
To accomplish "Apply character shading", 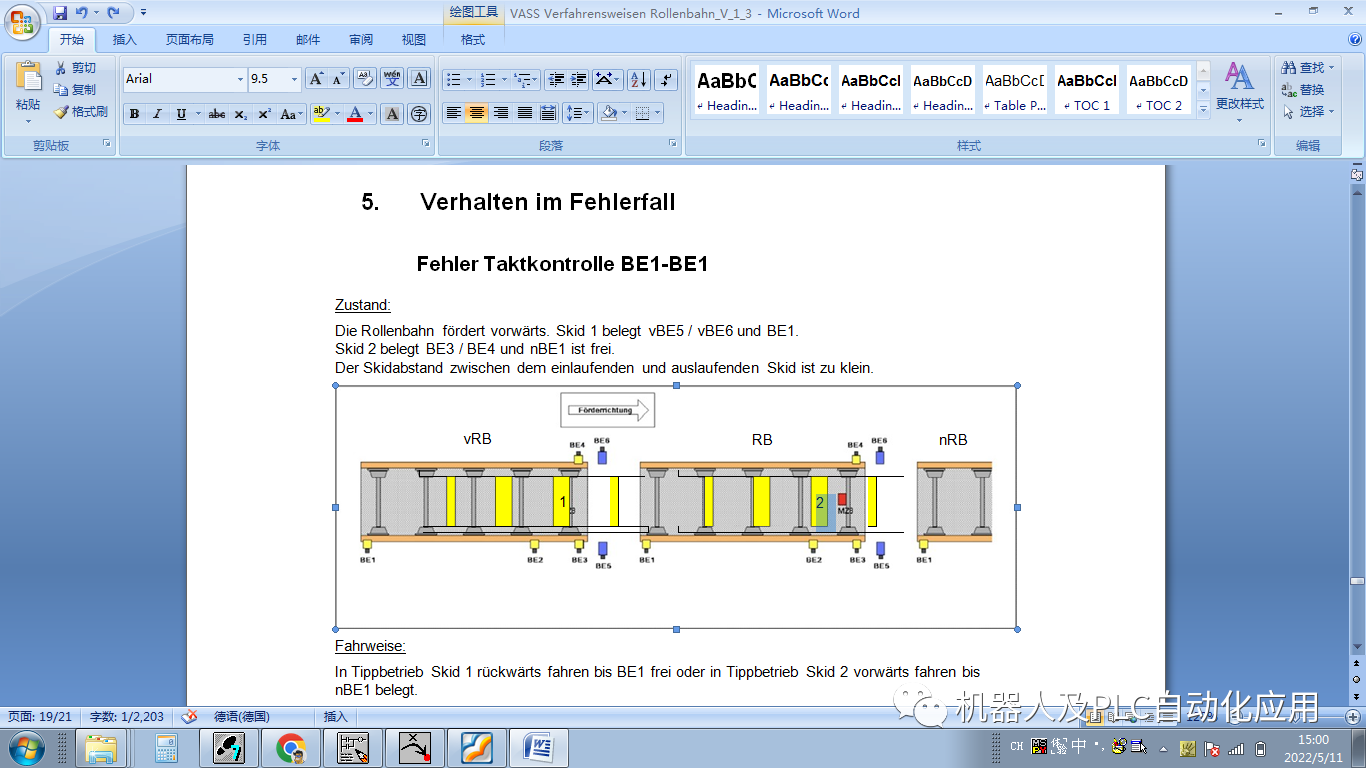I will [392, 114].
